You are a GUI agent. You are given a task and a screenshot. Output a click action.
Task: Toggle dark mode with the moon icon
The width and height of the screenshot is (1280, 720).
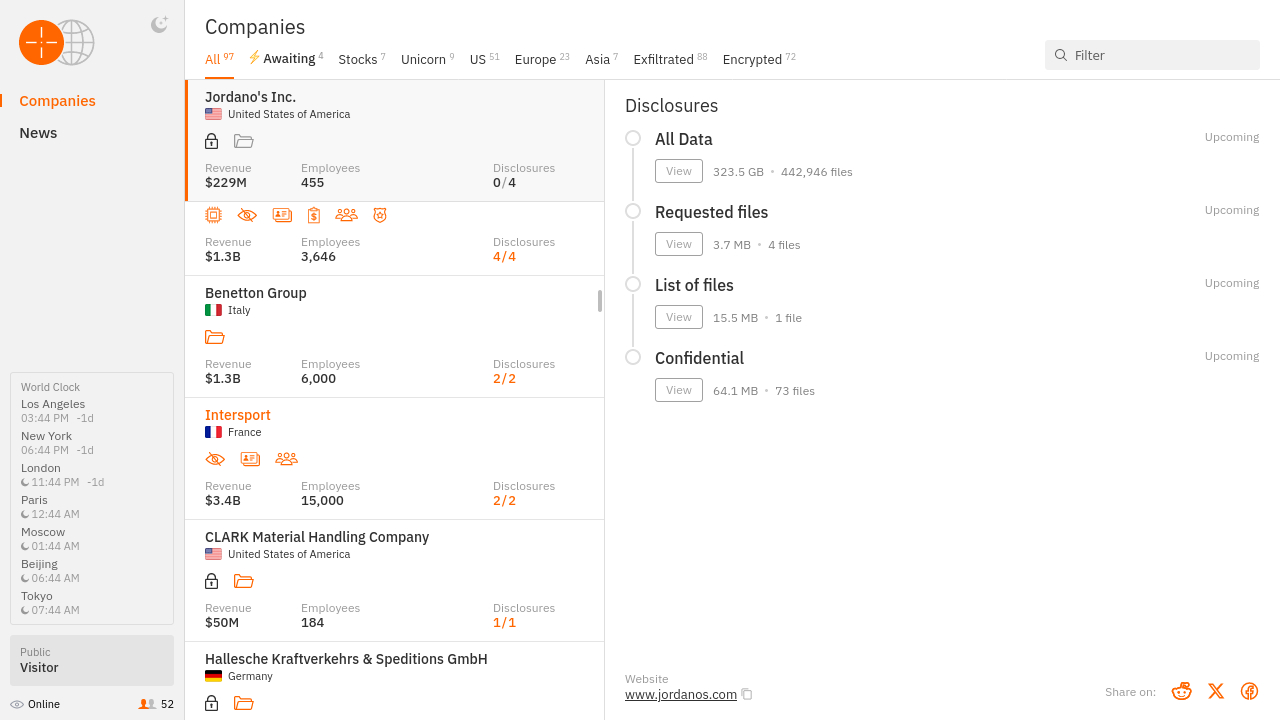point(159,25)
